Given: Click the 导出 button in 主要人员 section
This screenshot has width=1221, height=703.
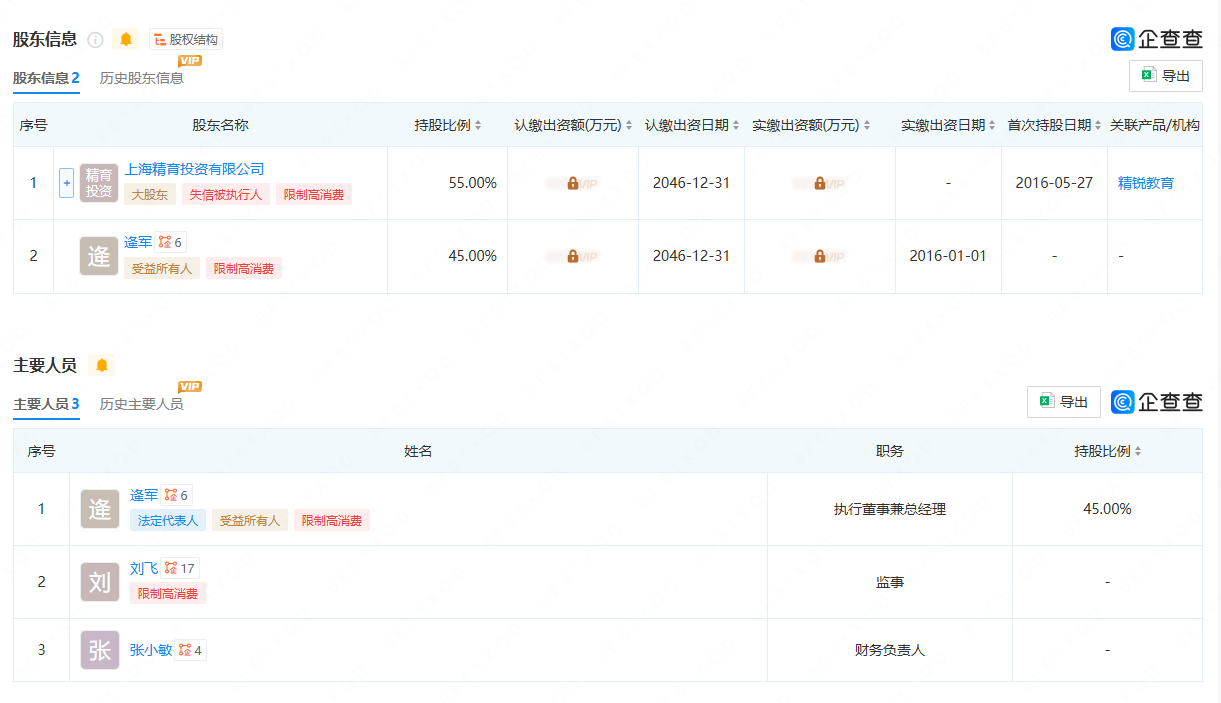Looking at the screenshot, I should click(x=1063, y=401).
